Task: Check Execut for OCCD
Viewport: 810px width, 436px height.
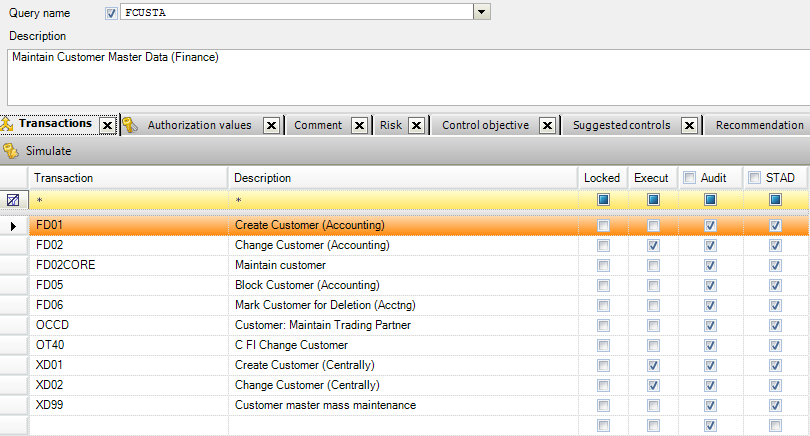Action: pyautogui.click(x=653, y=326)
